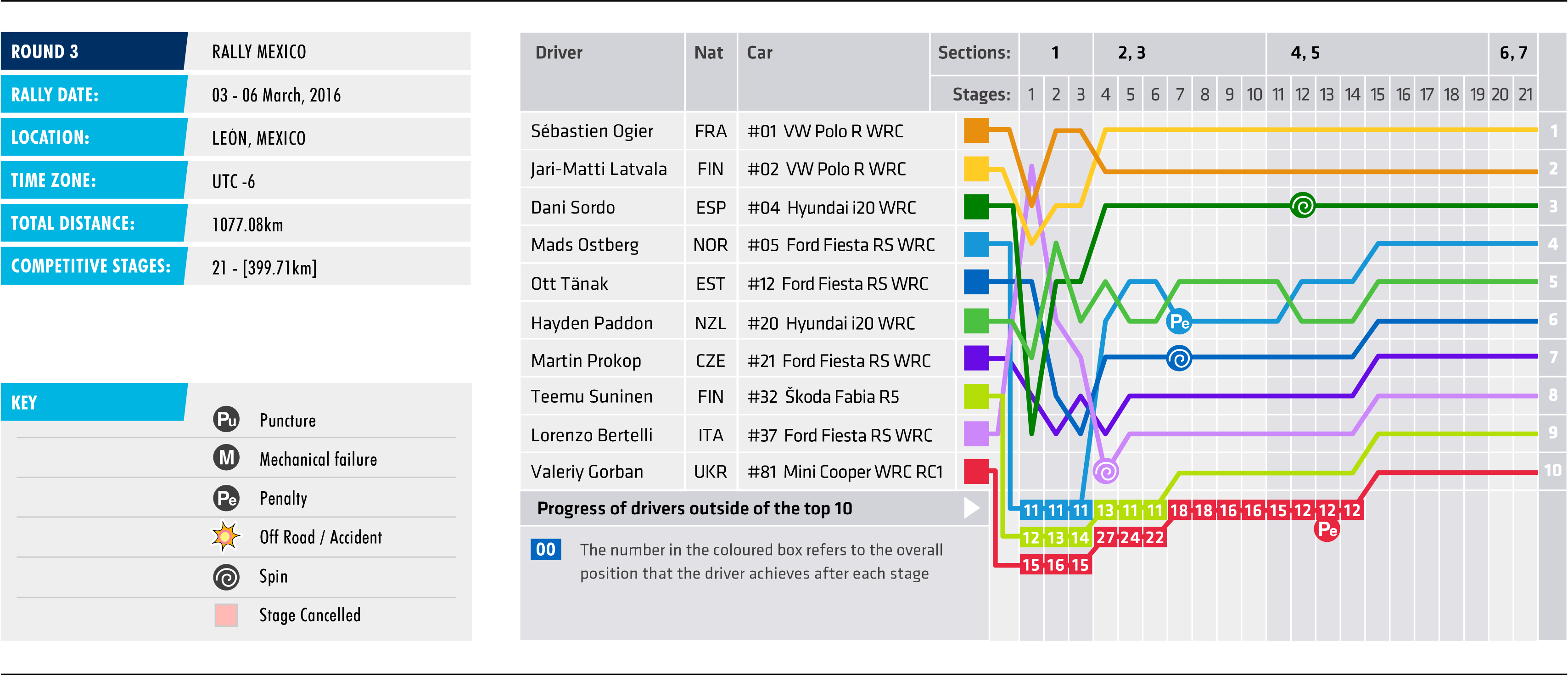The height and width of the screenshot is (675, 1568).
Task: Click the Mechanical failure 'M' key icon
Action: 226,458
